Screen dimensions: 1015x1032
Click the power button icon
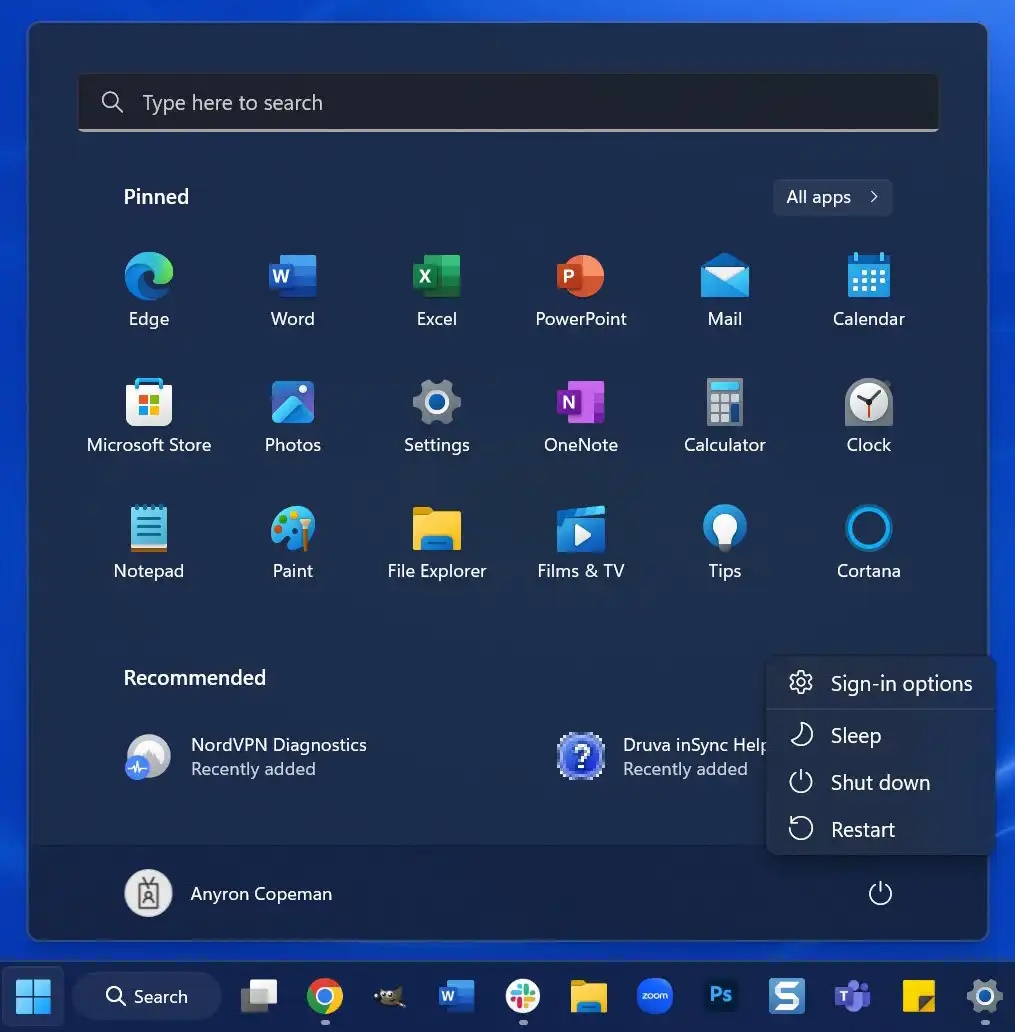click(x=880, y=893)
